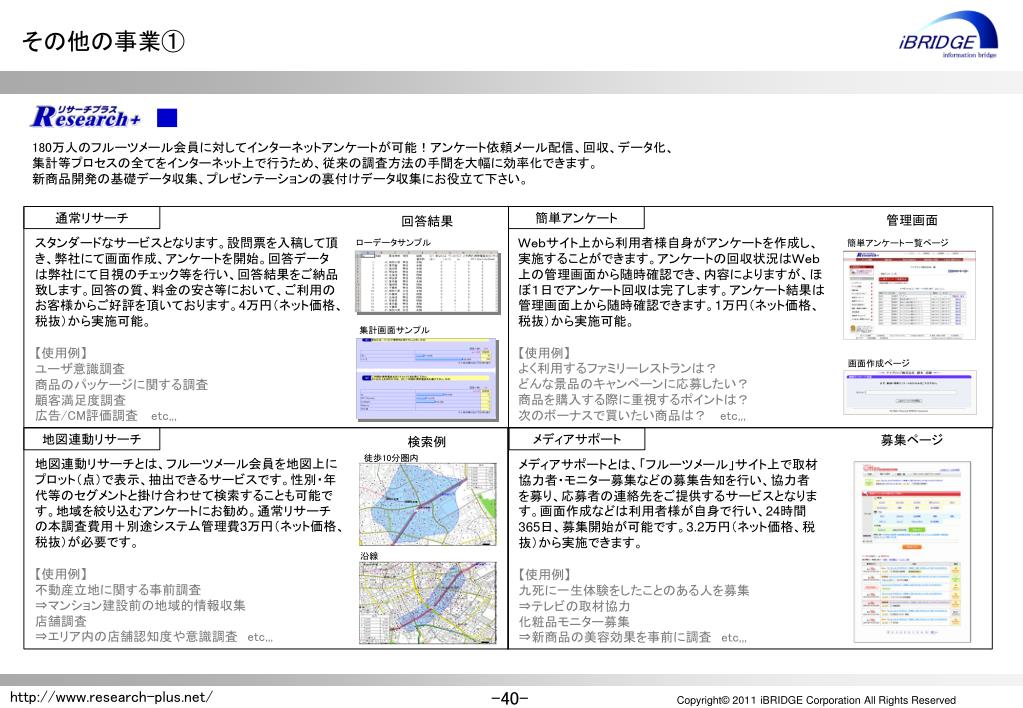Click the 【使用例】 label under 通常リサーチ

[x=61, y=352]
